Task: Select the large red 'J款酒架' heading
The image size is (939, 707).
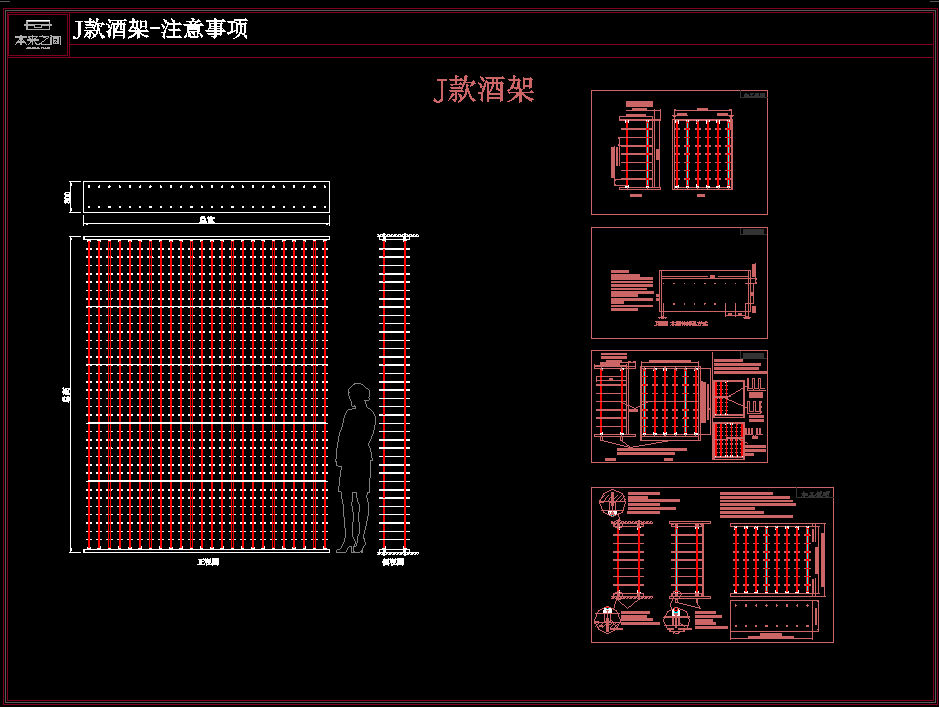Action: tap(484, 90)
